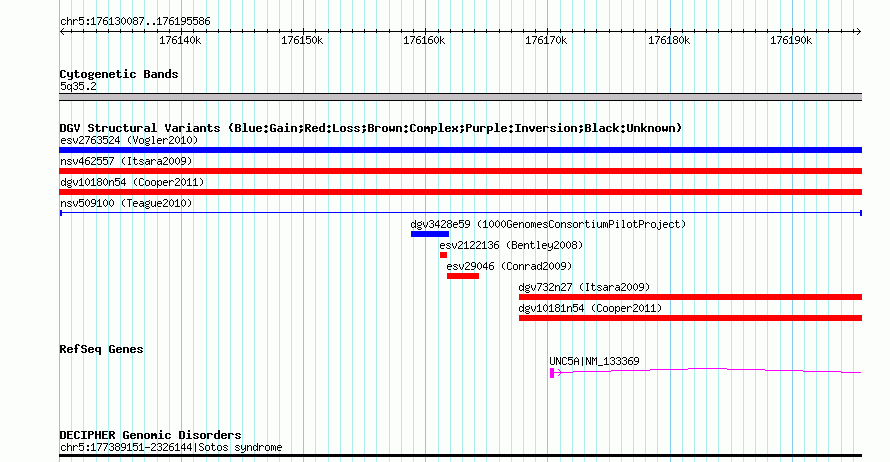Open the esv2122136 (Bentley2008) label
This screenshot has height=462, width=890.
pyautogui.click(x=511, y=245)
